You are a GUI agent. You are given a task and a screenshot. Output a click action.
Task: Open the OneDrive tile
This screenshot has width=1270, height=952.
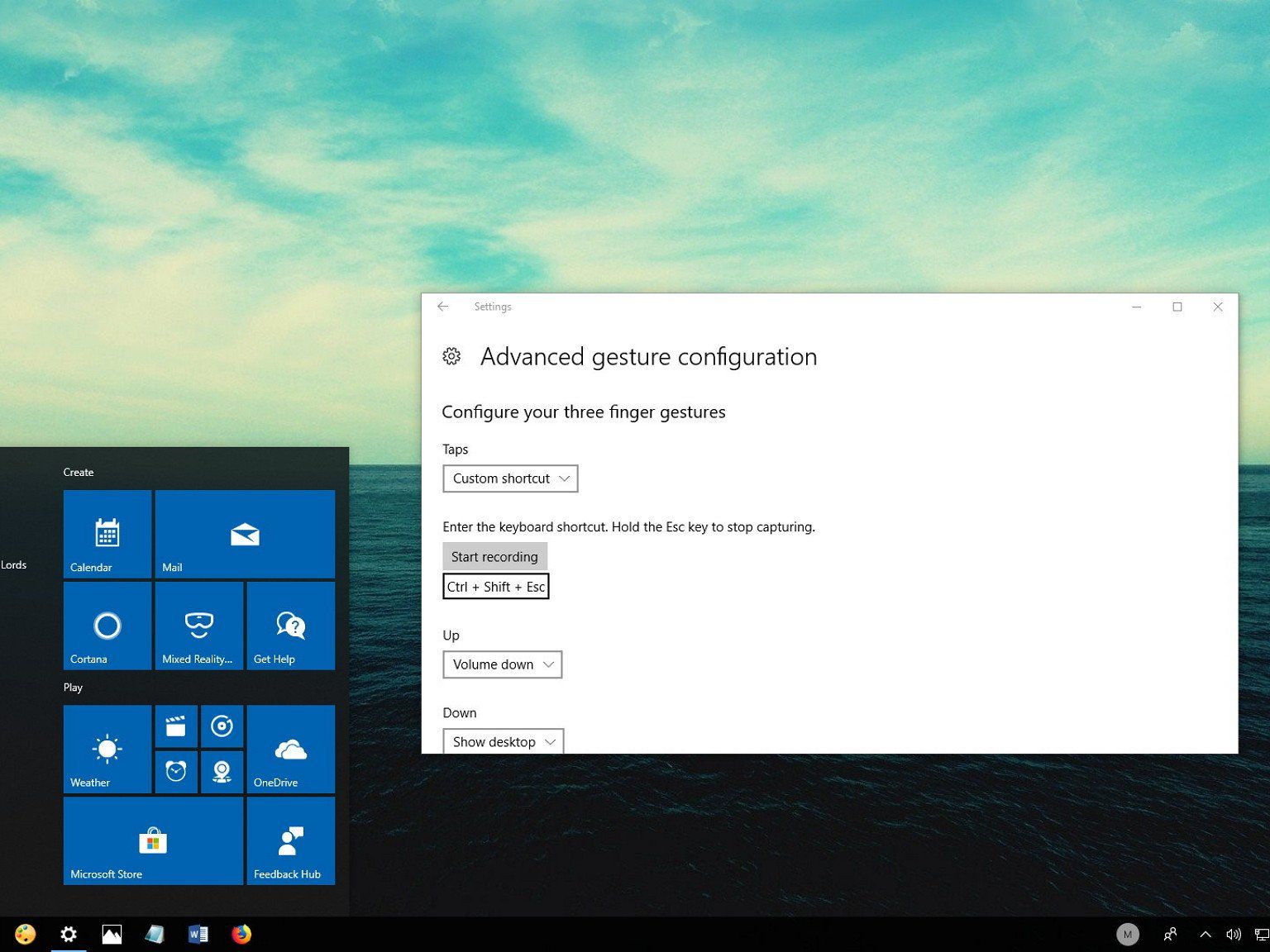pos(291,750)
